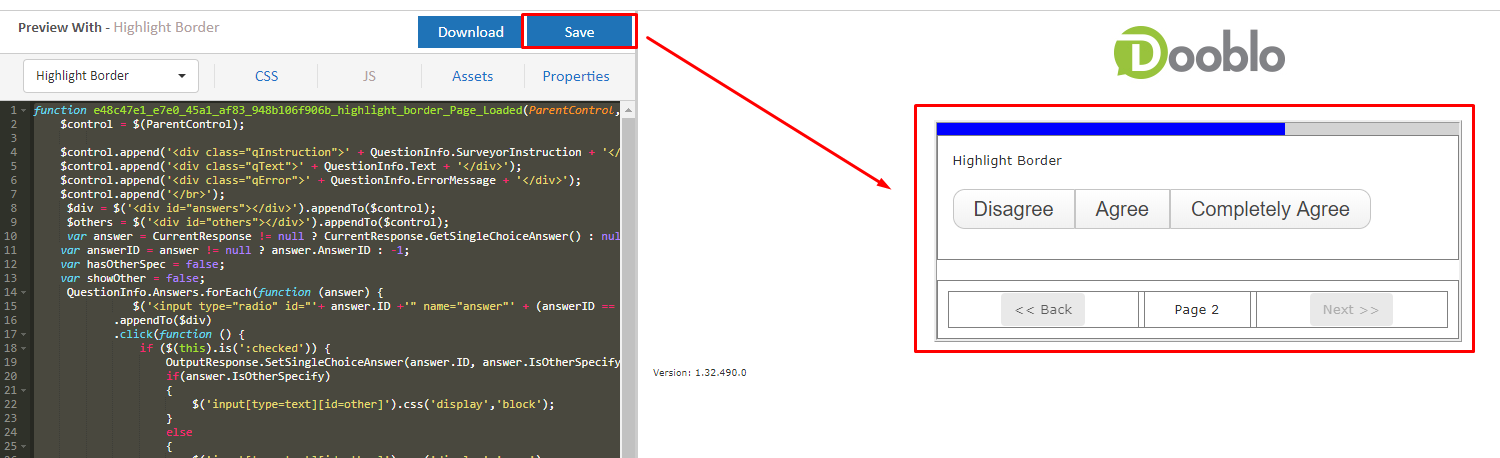The width and height of the screenshot is (1500, 458).
Task: Collapse code fold arrow at line 21
Action: [26, 390]
